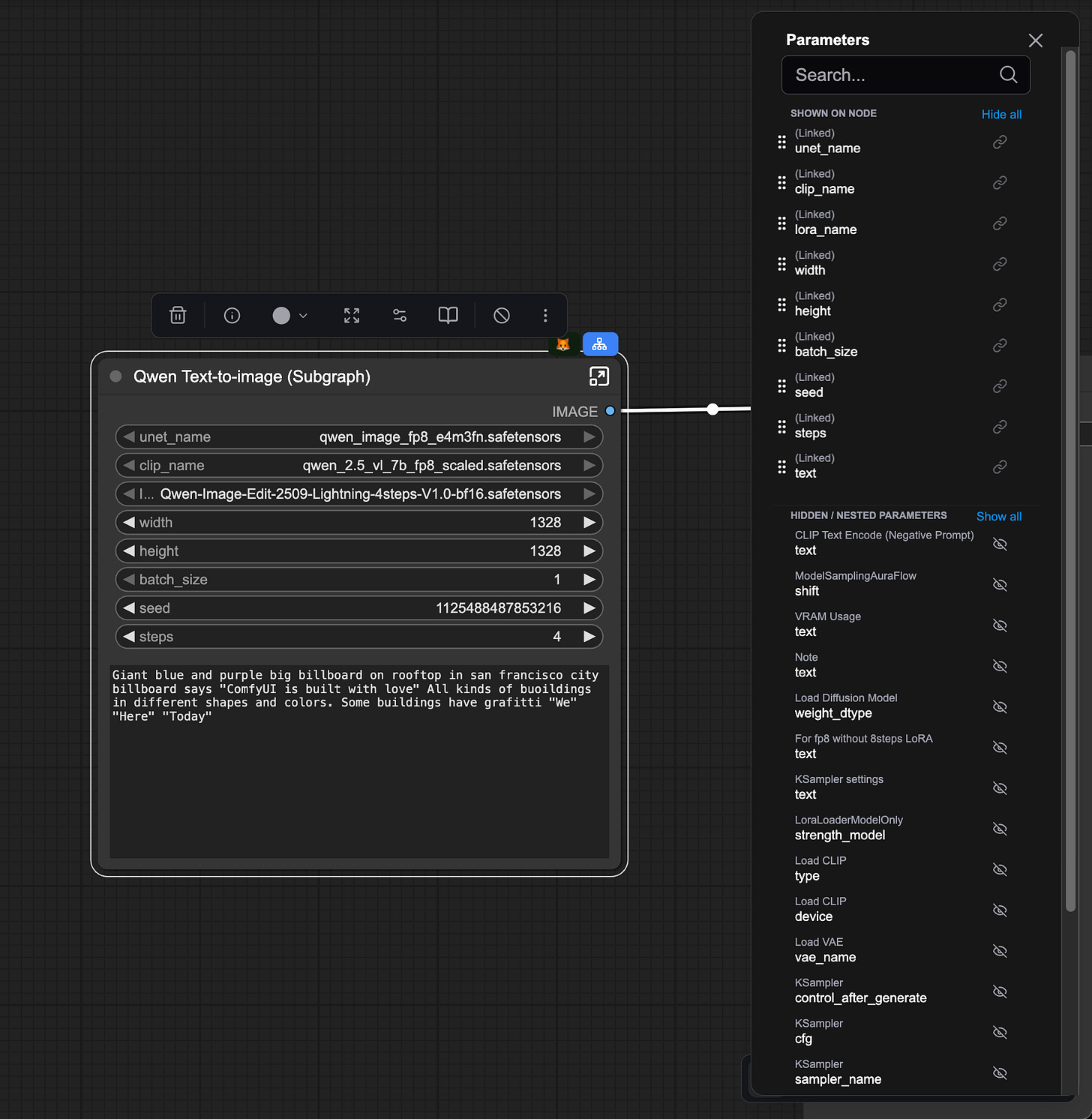The image size is (1092, 1119).
Task: Show the strength_model parameter
Action: 1000,828
